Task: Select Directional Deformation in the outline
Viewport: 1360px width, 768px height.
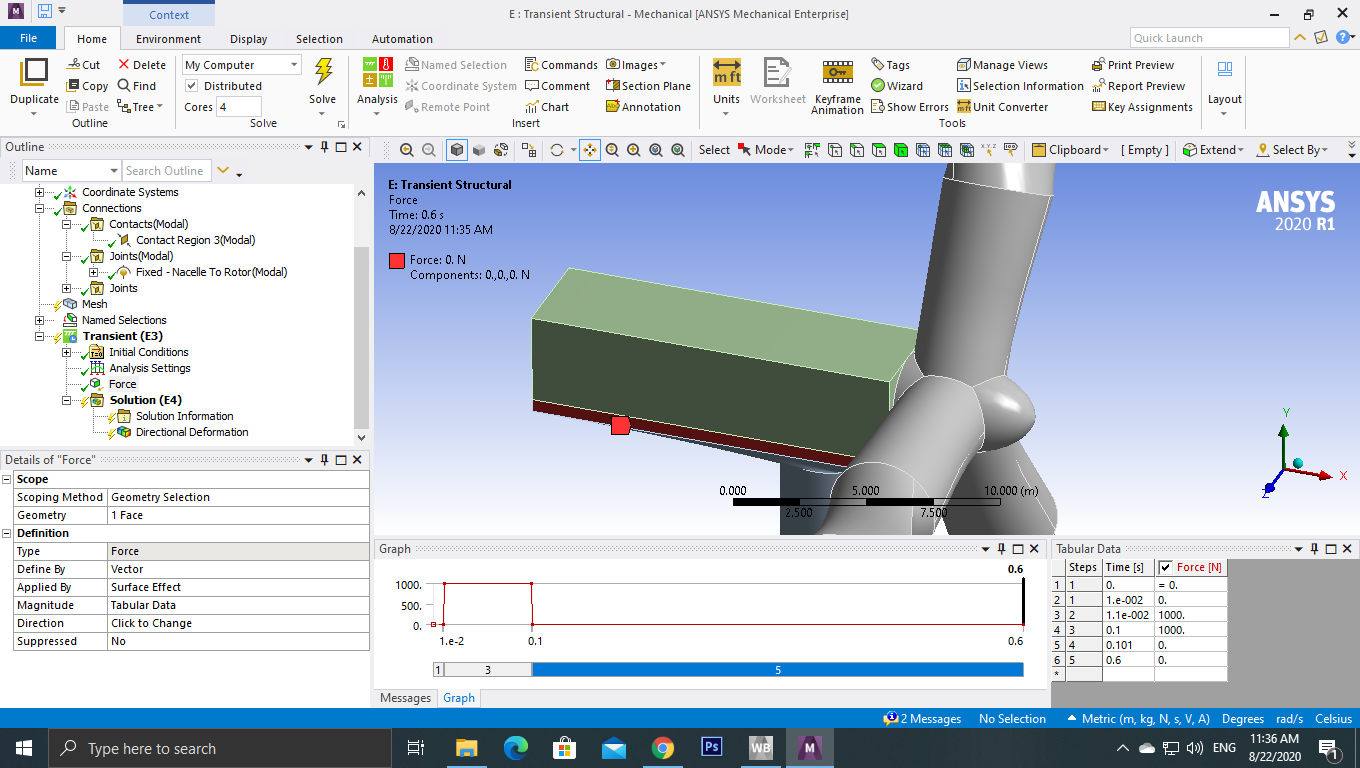Action: [x=192, y=432]
